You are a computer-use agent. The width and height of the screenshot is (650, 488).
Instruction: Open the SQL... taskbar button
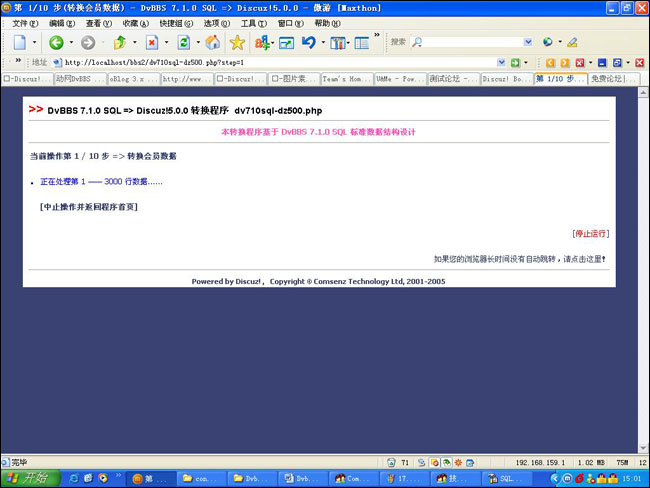coord(507,478)
